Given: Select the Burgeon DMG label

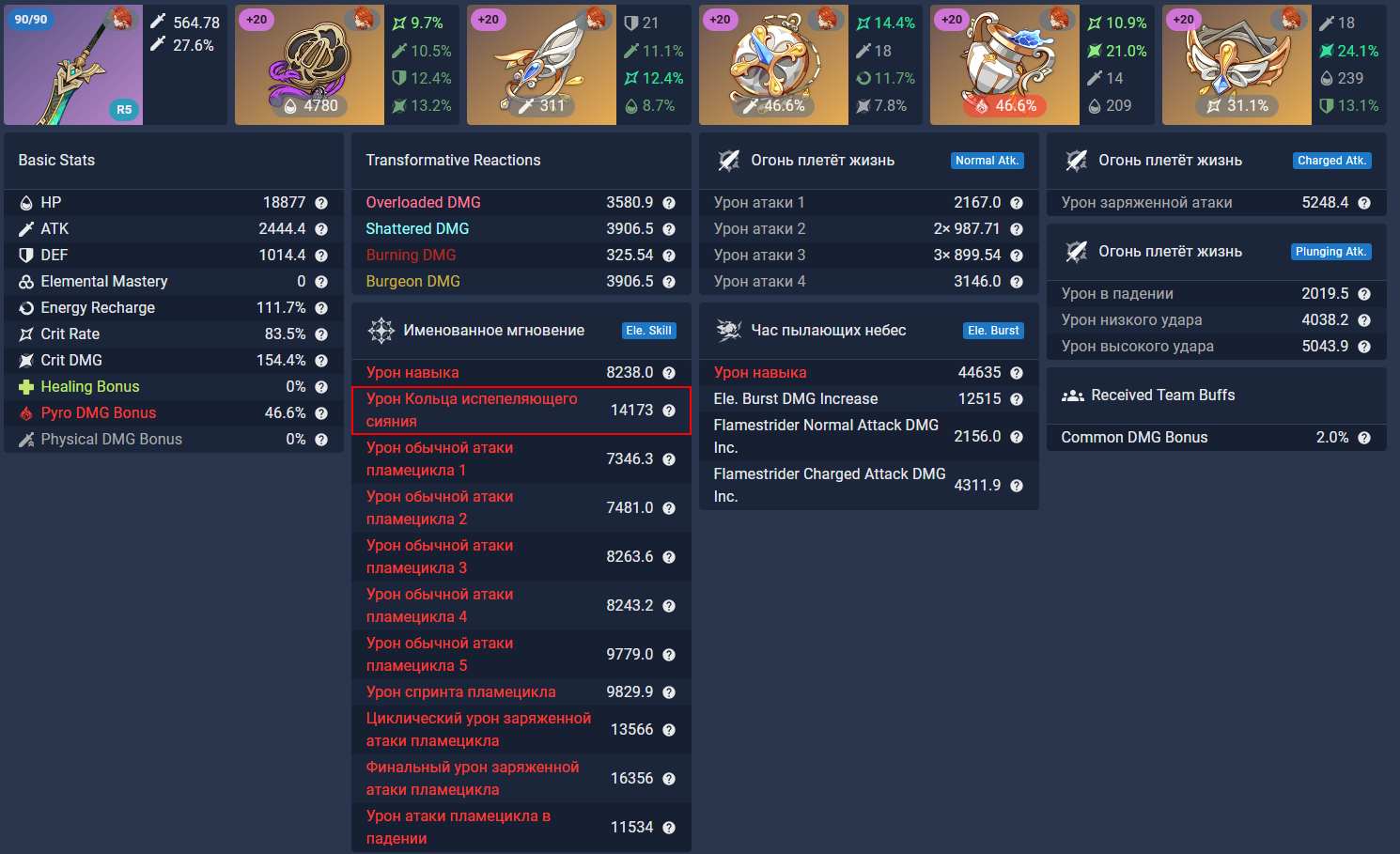Looking at the screenshot, I should (x=413, y=282).
